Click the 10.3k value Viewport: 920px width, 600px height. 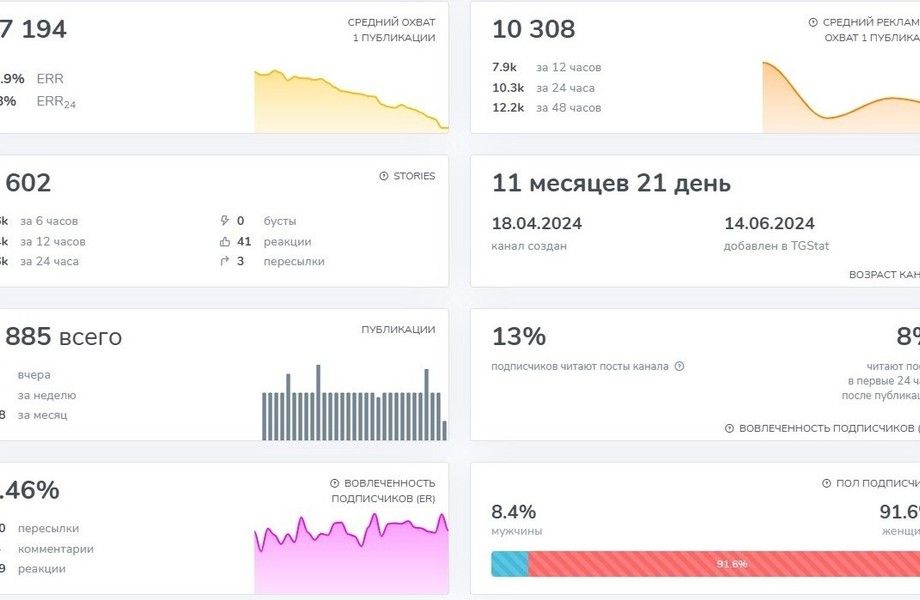pyautogui.click(x=508, y=88)
